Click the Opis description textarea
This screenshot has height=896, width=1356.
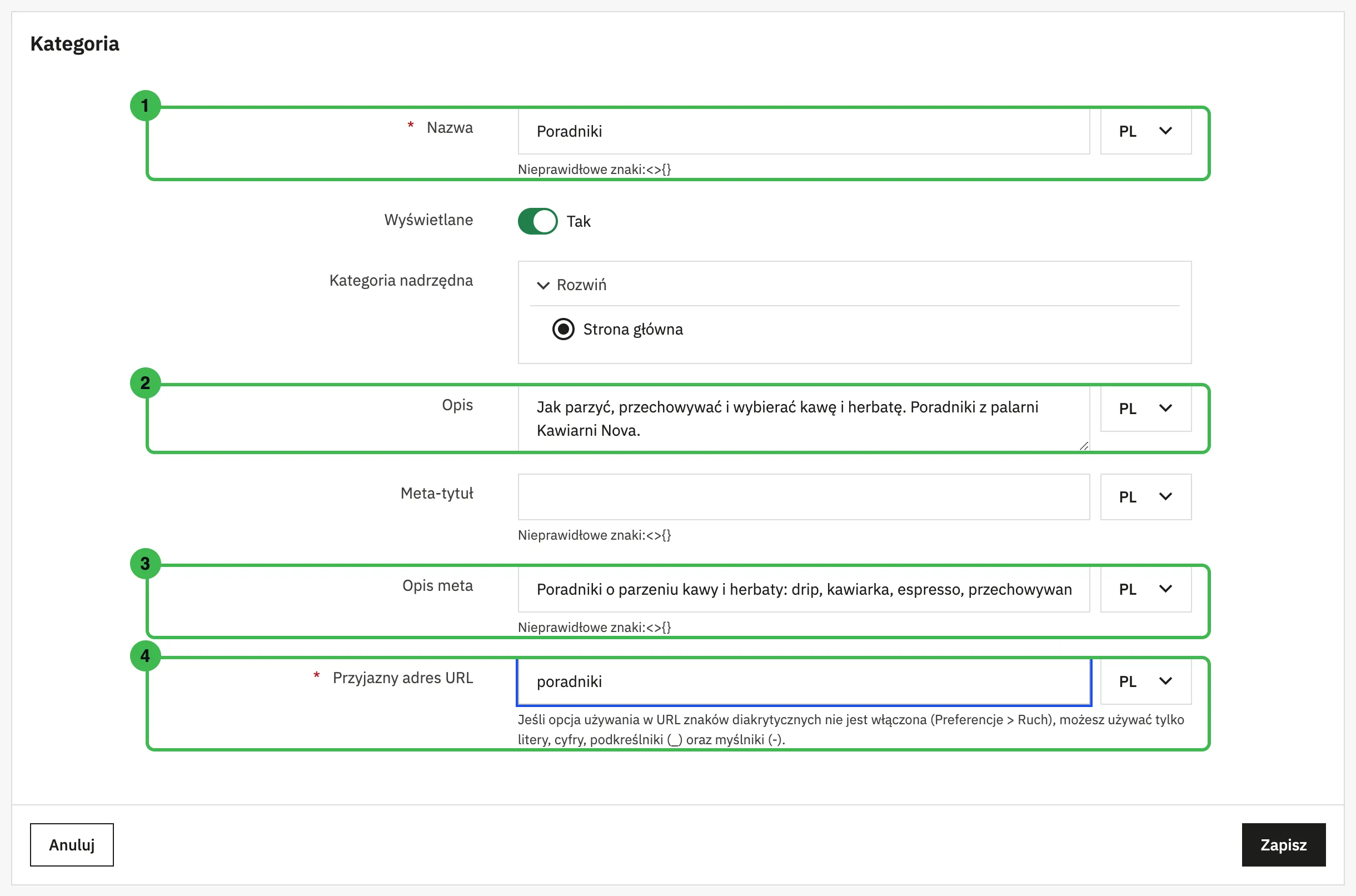click(x=804, y=419)
